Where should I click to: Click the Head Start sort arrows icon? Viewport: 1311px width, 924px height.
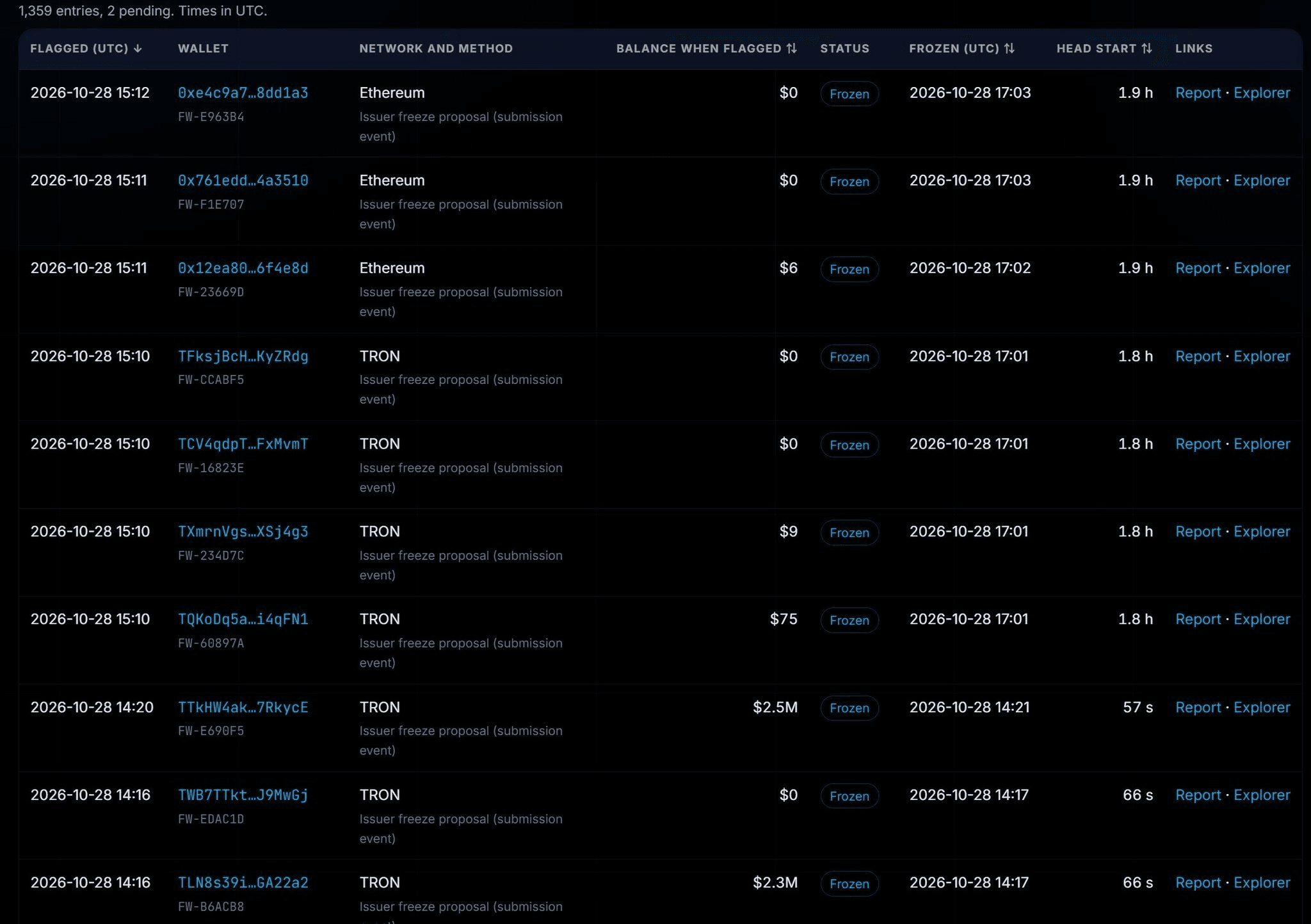1146,49
